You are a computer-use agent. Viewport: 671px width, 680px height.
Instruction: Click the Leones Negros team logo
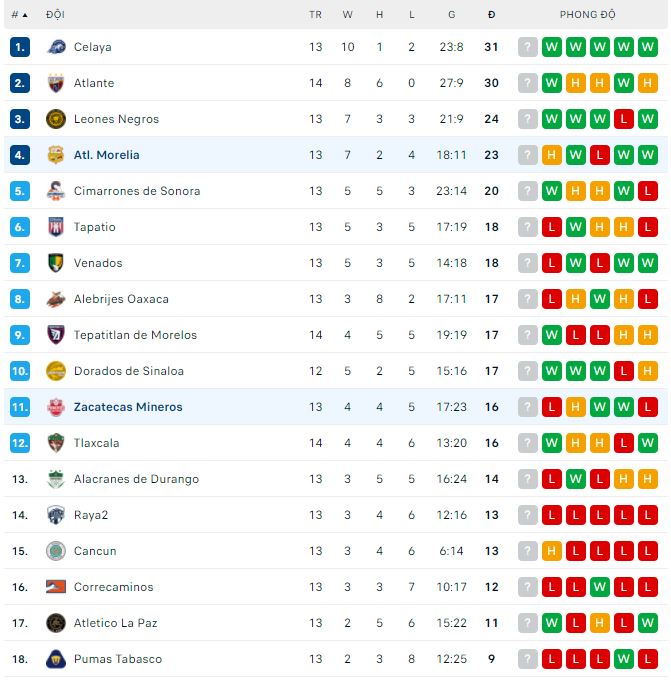click(x=56, y=119)
